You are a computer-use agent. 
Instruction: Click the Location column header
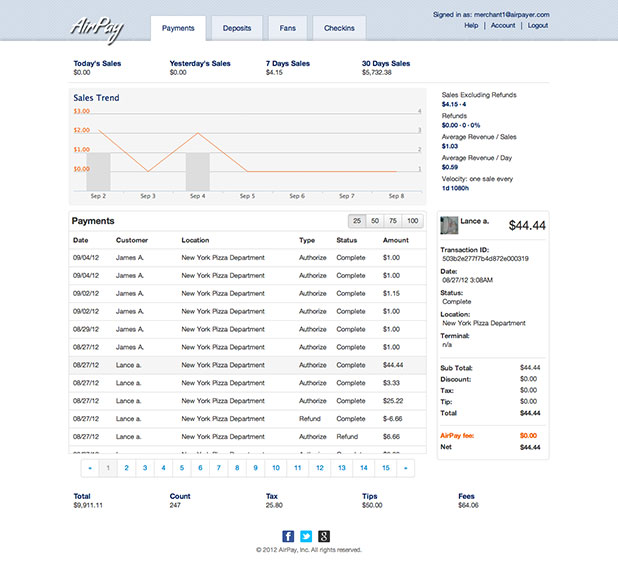[195, 240]
